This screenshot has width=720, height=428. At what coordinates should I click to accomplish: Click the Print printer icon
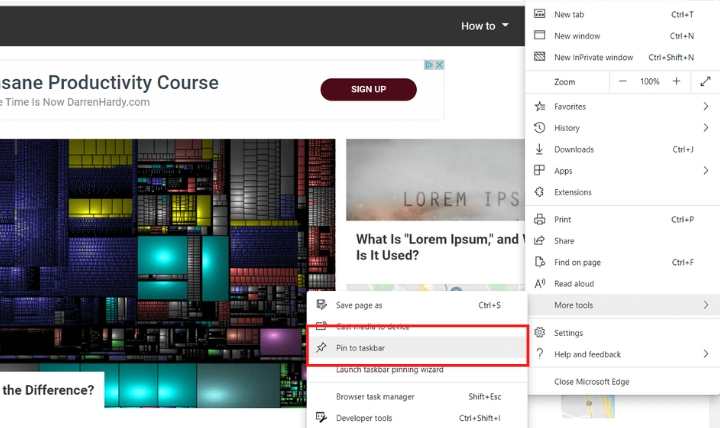pyautogui.click(x=540, y=219)
